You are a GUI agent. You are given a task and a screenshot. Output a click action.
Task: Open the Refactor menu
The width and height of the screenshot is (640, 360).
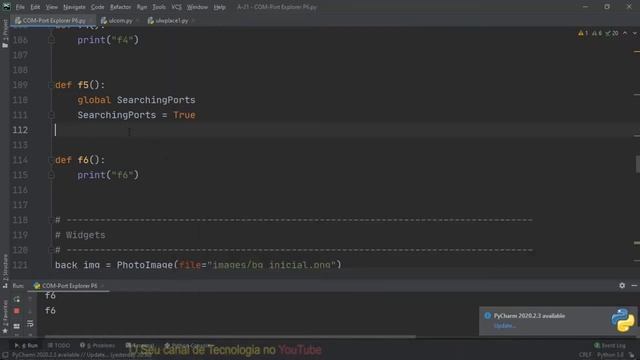click(120, 7)
